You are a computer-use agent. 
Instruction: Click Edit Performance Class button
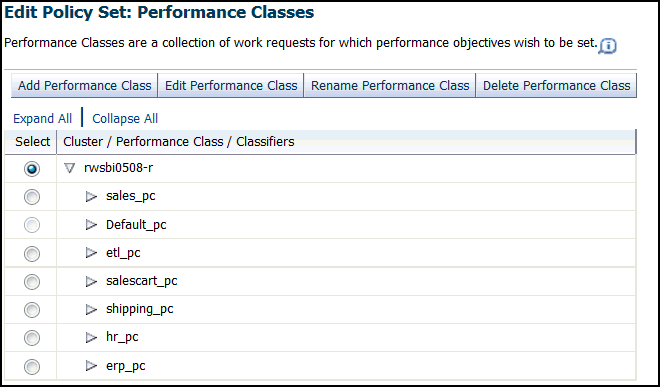point(231,85)
